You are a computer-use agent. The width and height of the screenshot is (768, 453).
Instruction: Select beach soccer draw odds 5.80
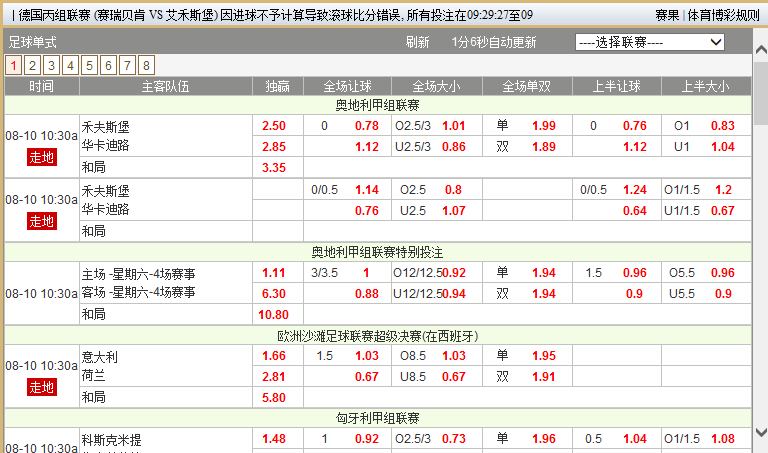click(274, 397)
